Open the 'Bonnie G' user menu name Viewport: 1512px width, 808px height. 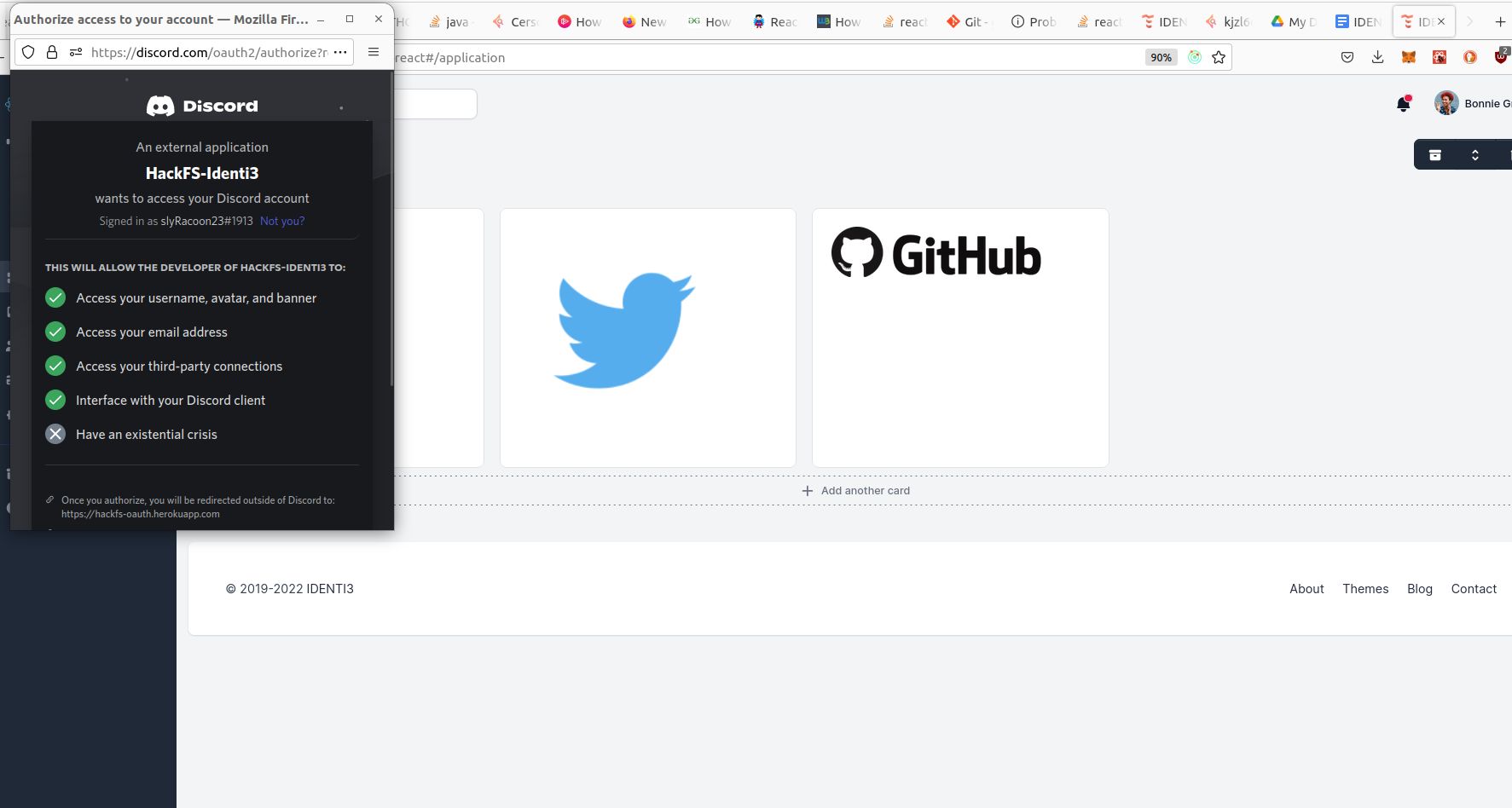[x=1487, y=103]
